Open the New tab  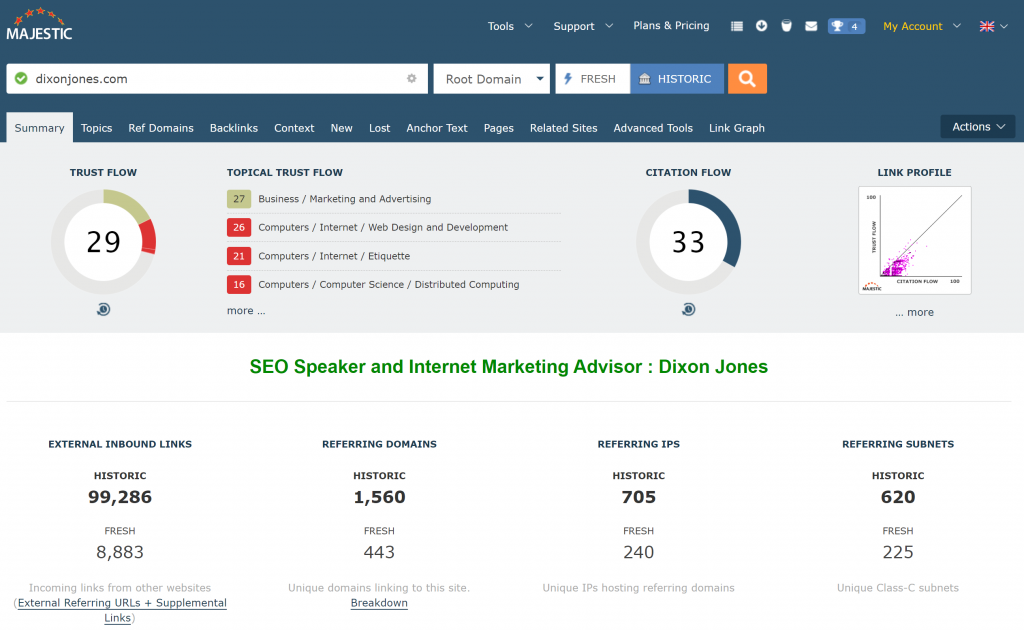pyautogui.click(x=342, y=128)
